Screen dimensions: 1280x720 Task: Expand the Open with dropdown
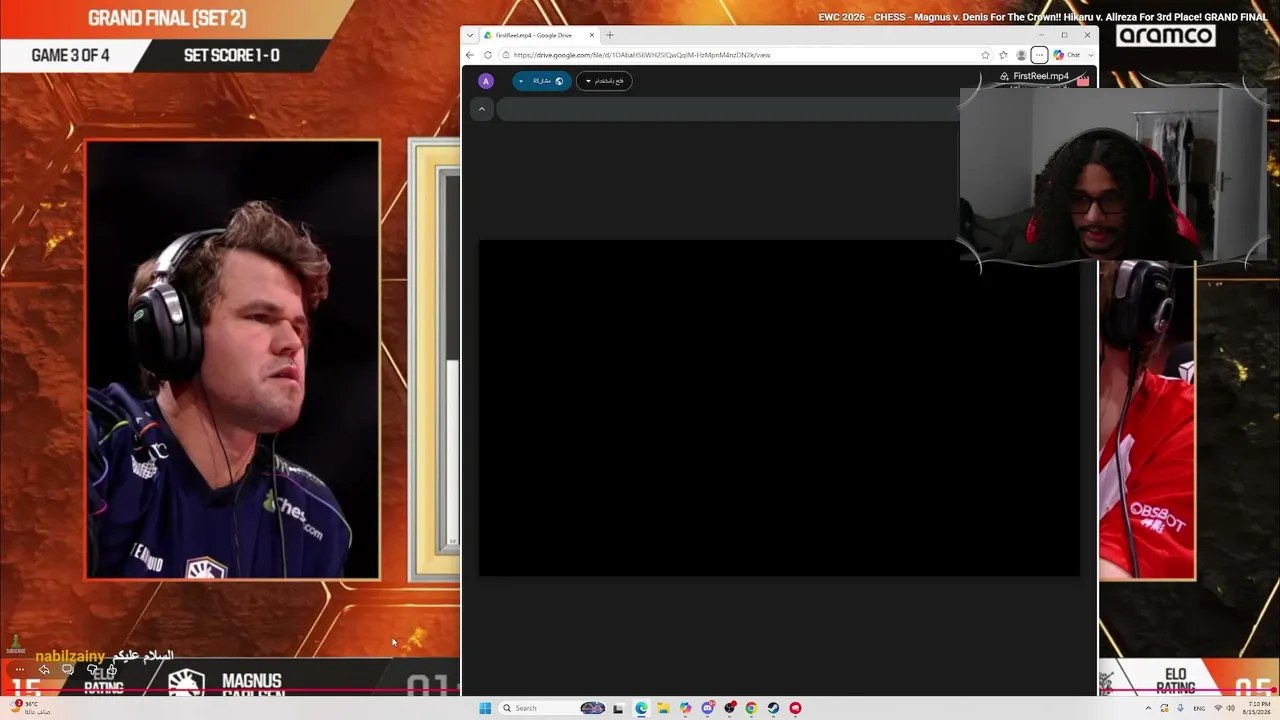(x=604, y=81)
